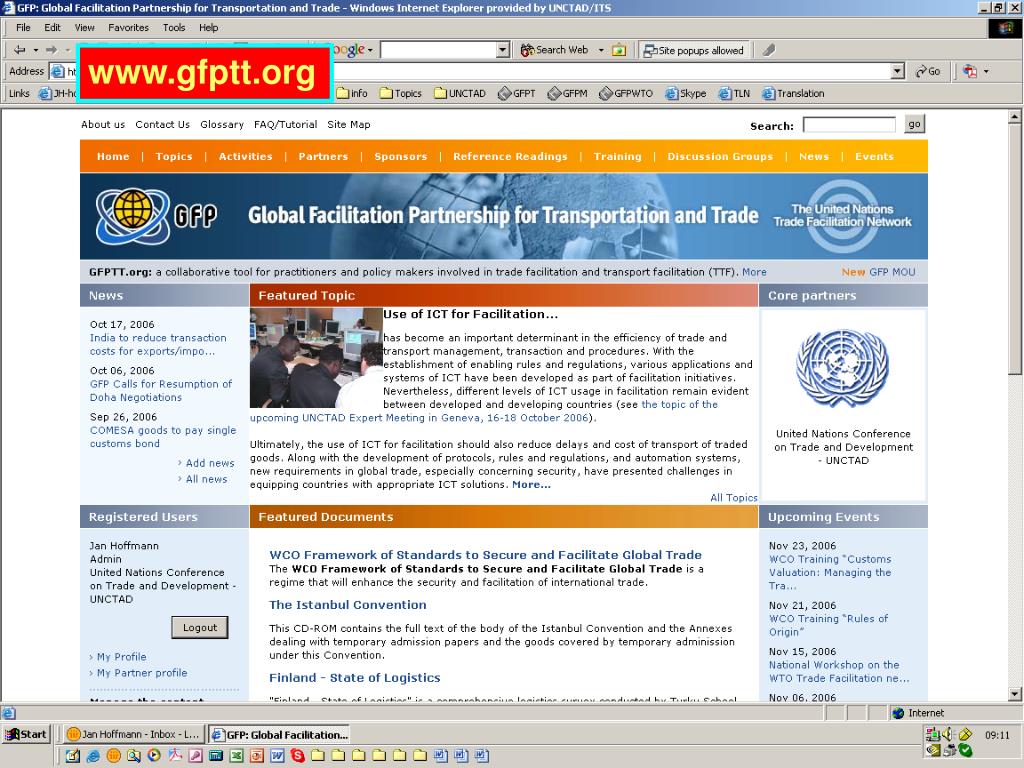This screenshot has width=1024, height=768.
Task: Open the Tools menu
Action: pyautogui.click(x=174, y=27)
